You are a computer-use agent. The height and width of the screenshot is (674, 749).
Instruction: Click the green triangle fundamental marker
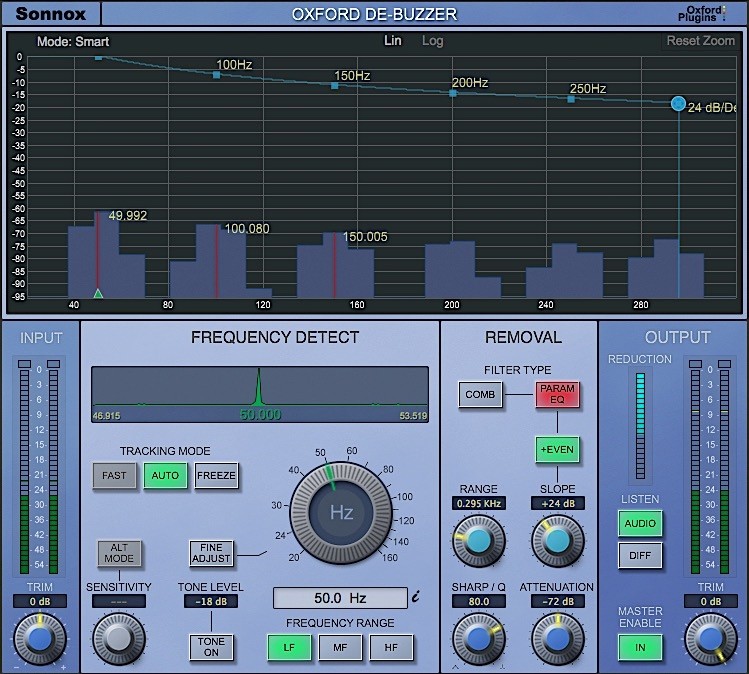[x=98, y=293]
